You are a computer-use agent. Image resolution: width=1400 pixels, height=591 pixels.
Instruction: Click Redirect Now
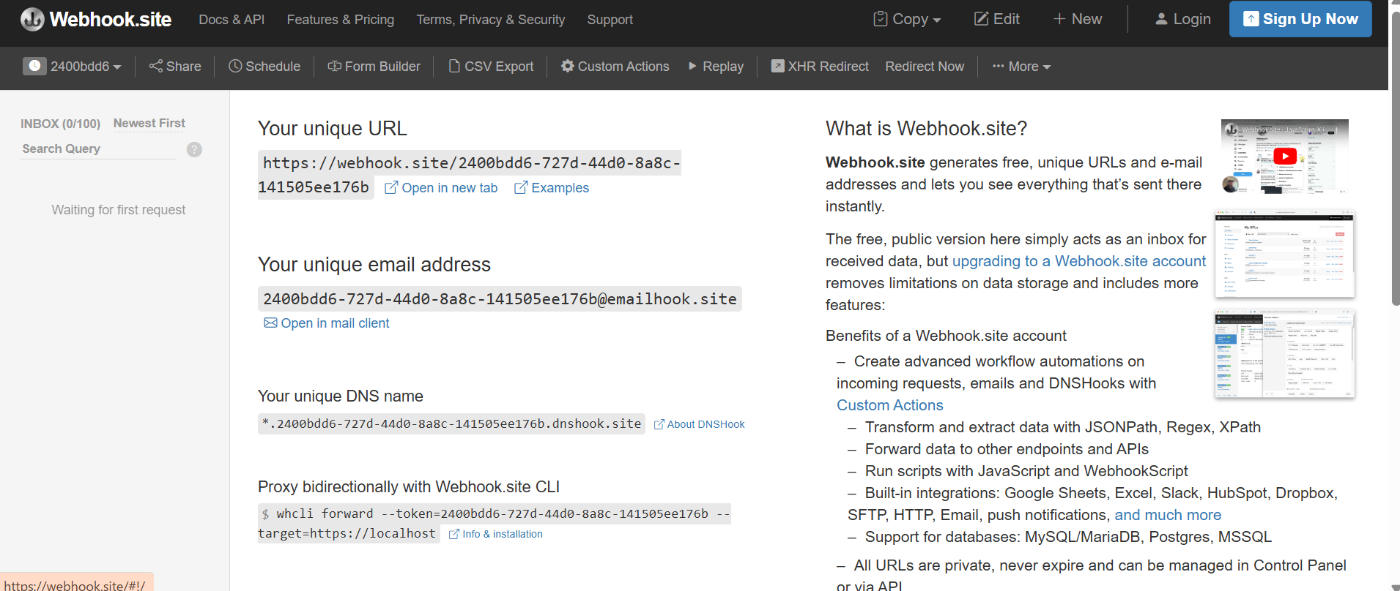tap(924, 66)
